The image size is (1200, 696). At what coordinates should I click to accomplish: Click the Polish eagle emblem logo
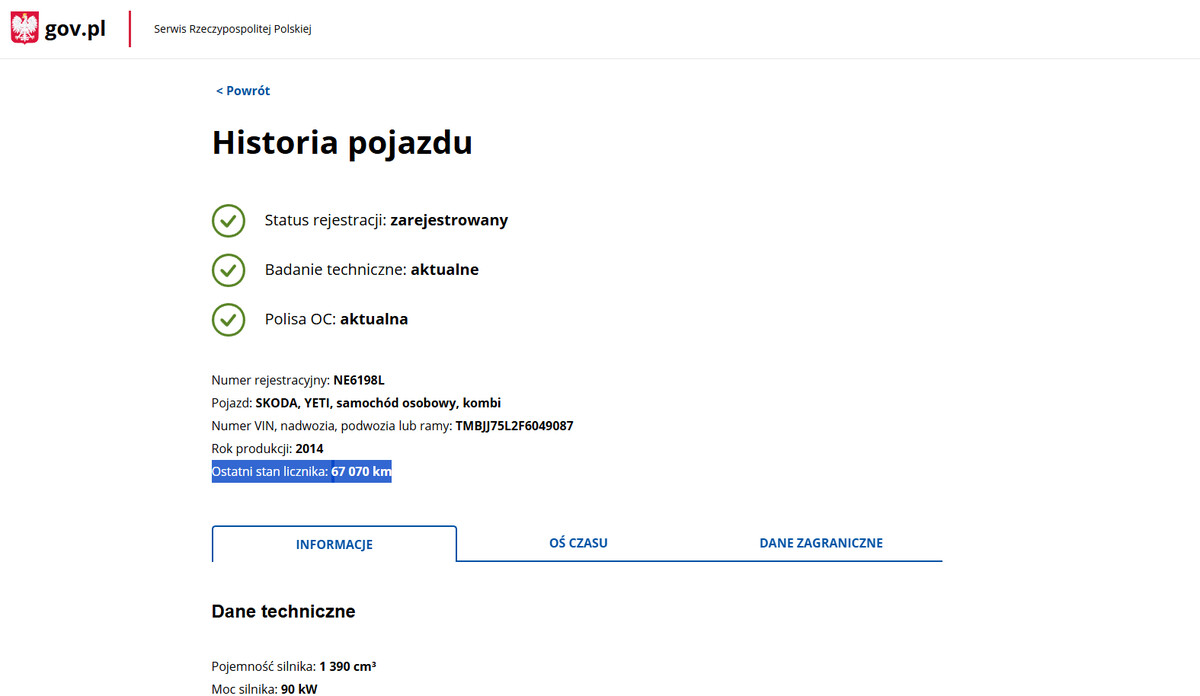coord(24,28)
